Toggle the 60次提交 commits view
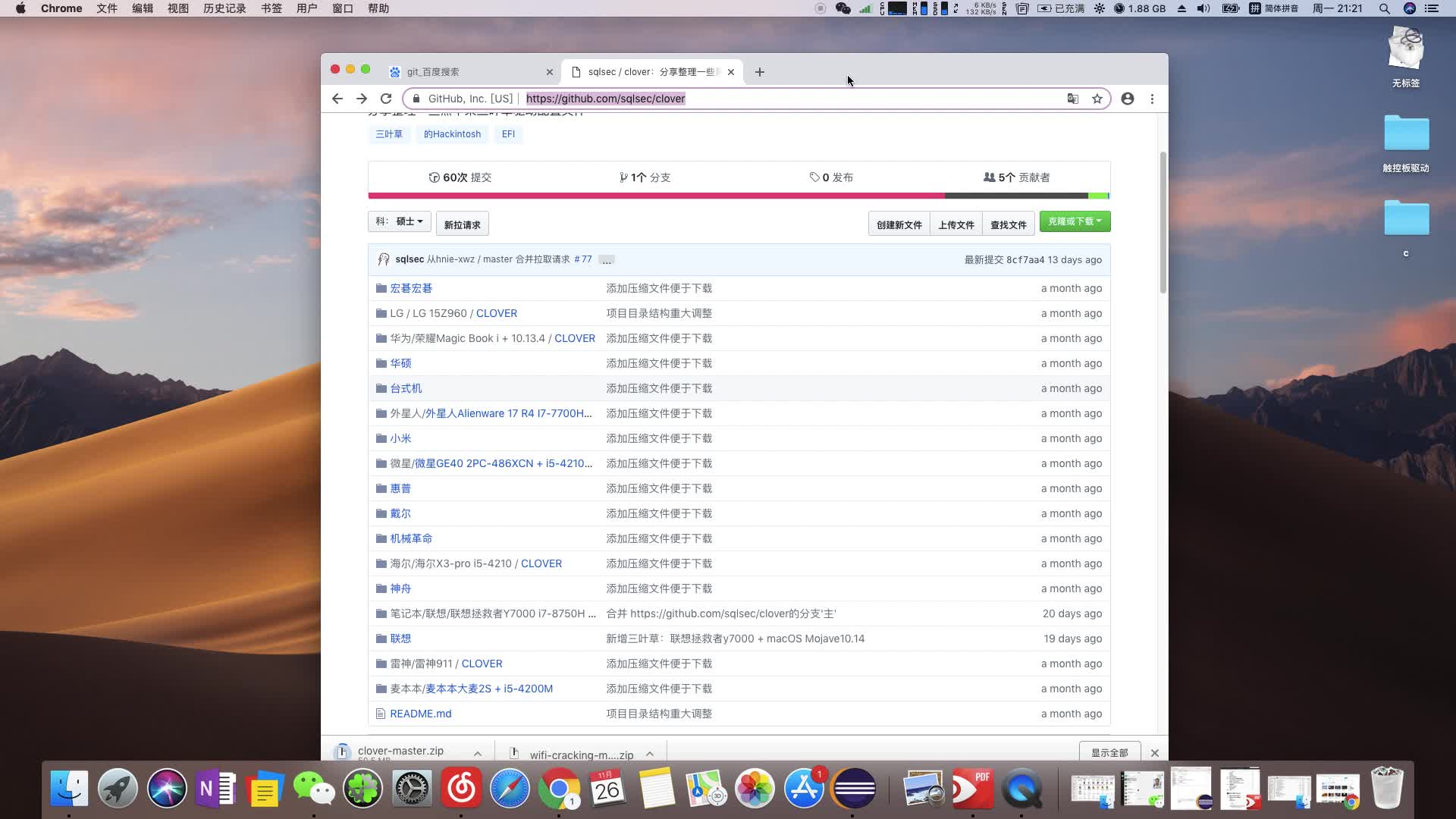 coord(460,177)
